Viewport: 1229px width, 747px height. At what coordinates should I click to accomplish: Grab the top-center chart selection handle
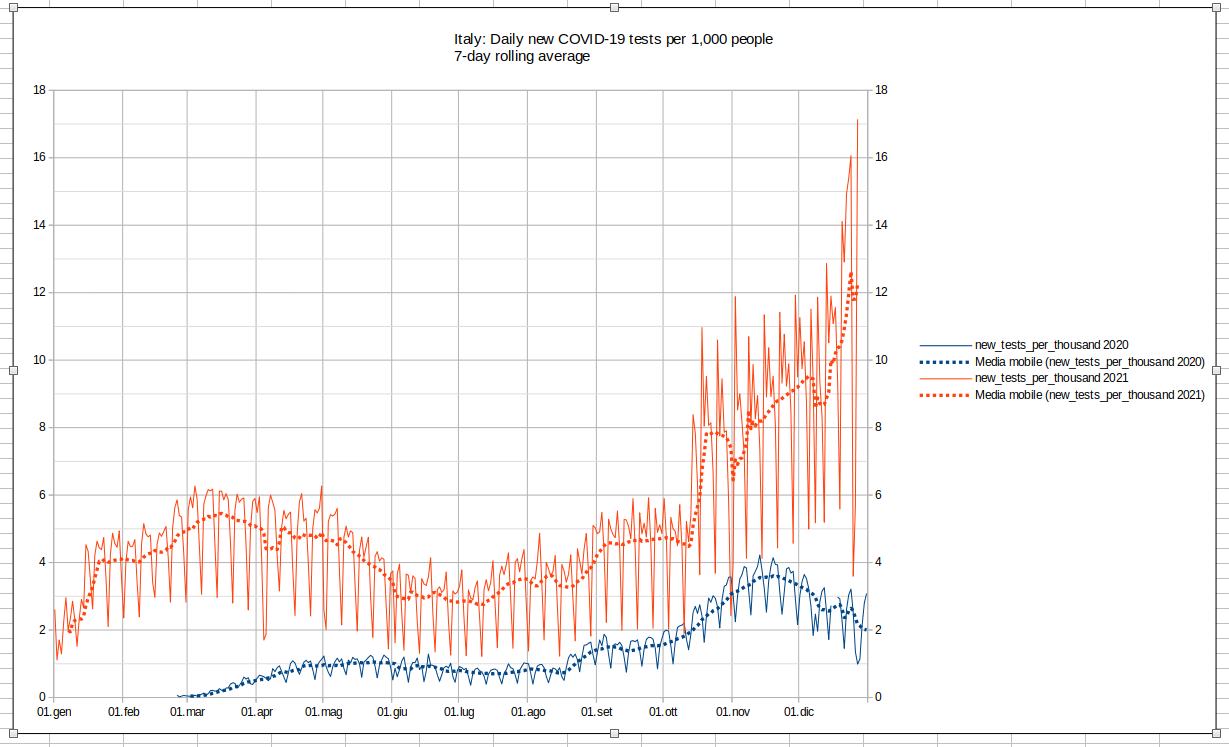point(614,7)
